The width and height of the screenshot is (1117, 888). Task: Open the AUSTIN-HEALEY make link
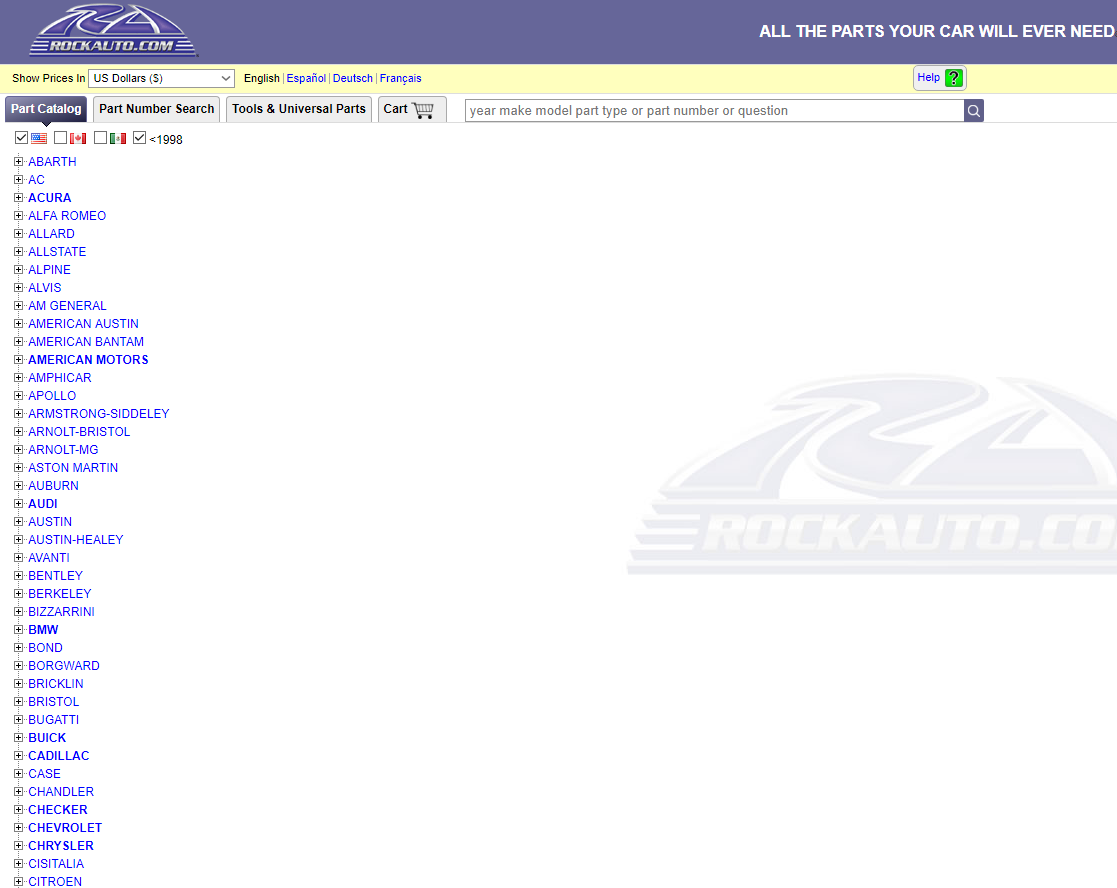(76, 540)
